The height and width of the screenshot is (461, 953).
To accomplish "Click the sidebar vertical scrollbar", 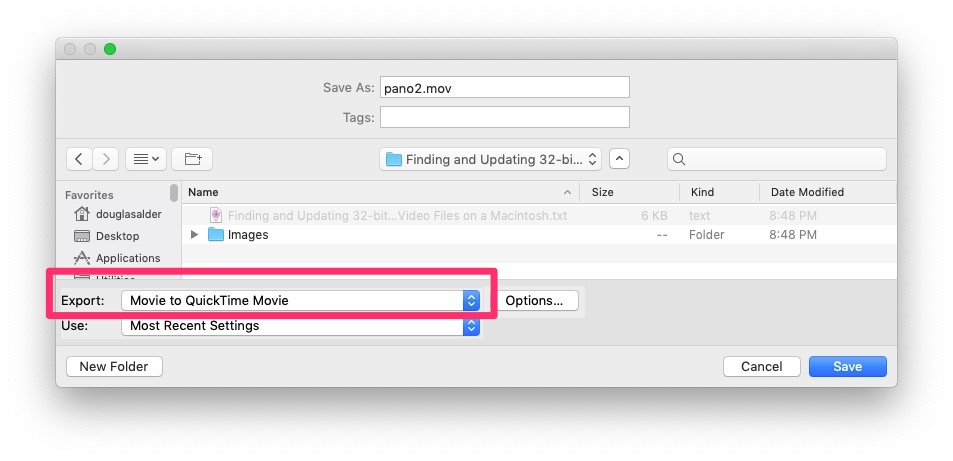I will coord(174,193).
